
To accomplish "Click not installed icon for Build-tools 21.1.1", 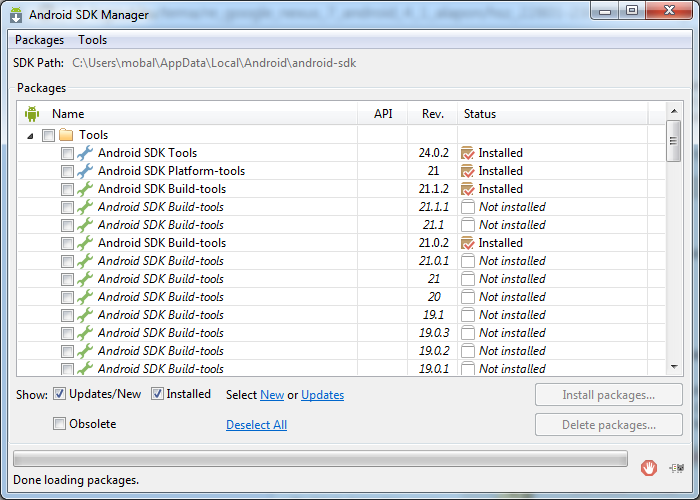I will click(x=467, y=207).
